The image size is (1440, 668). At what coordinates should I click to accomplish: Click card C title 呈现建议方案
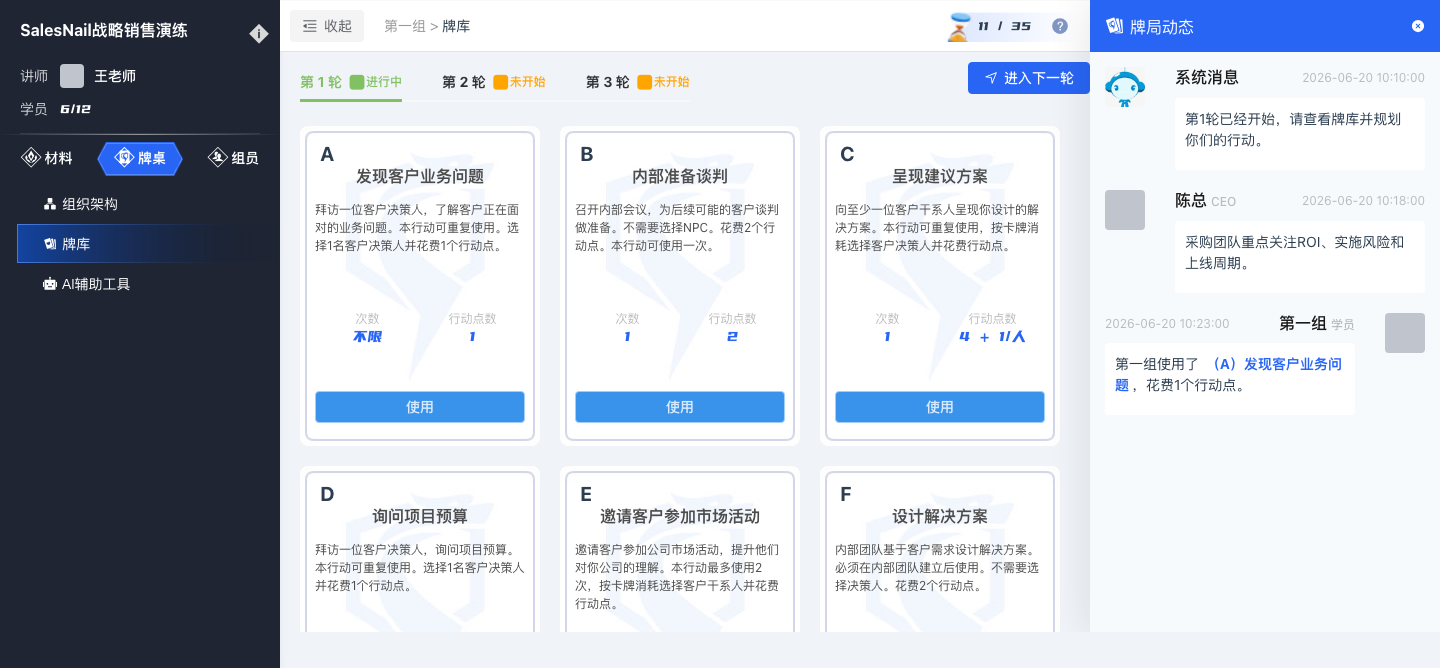[940, 177]
